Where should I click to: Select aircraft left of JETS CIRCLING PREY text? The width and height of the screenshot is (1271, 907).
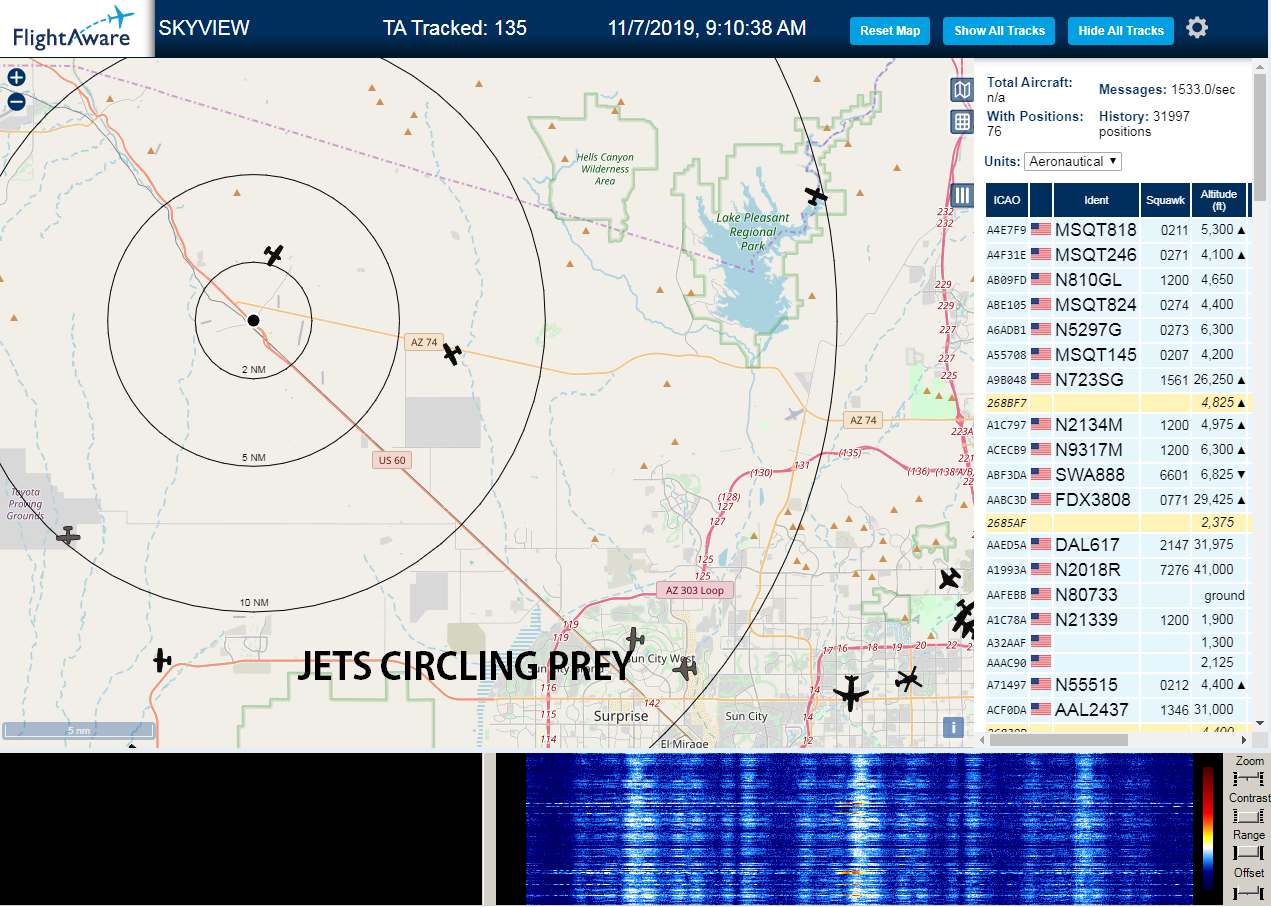pos(162,660)
